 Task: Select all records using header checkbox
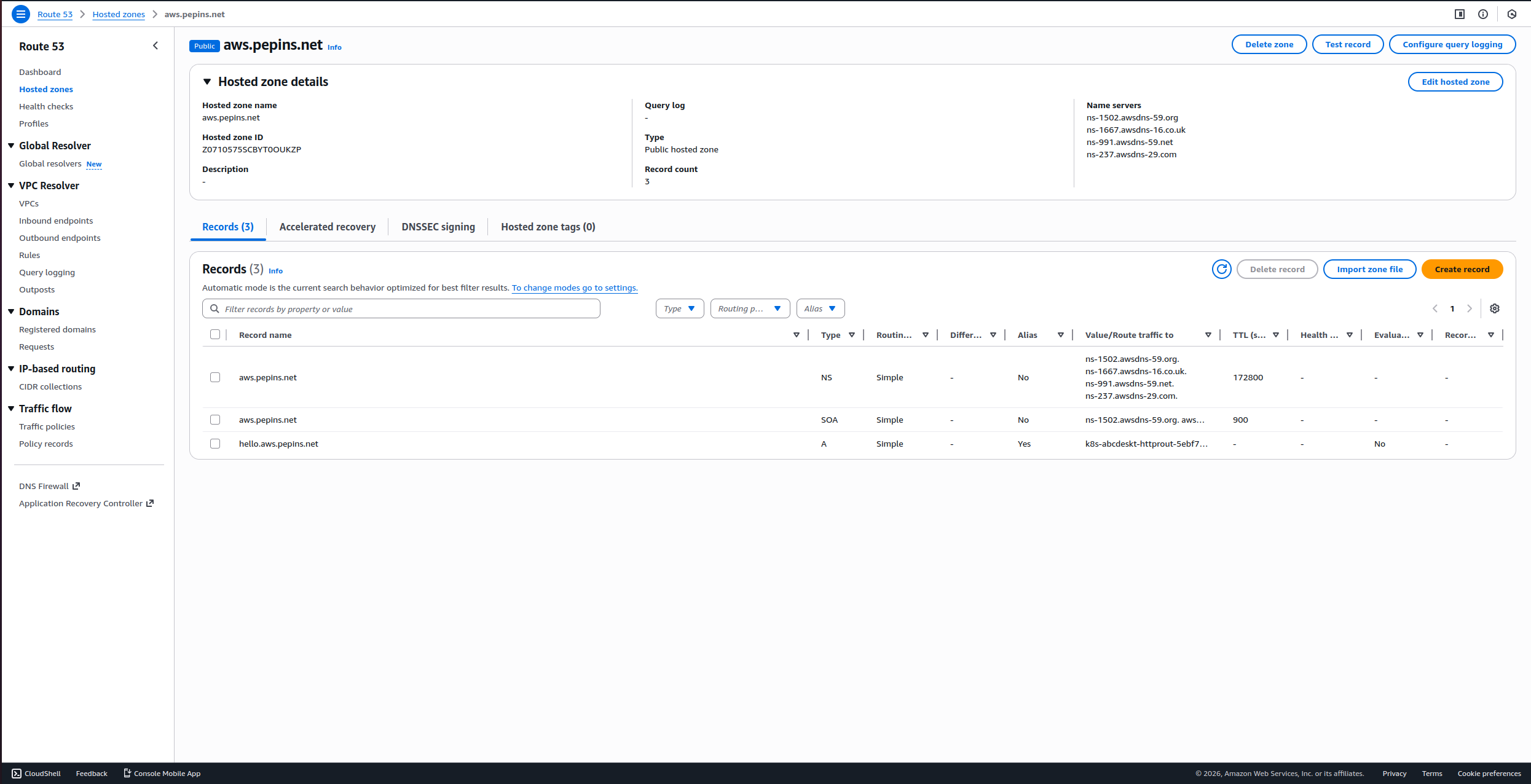coord(215,334)
